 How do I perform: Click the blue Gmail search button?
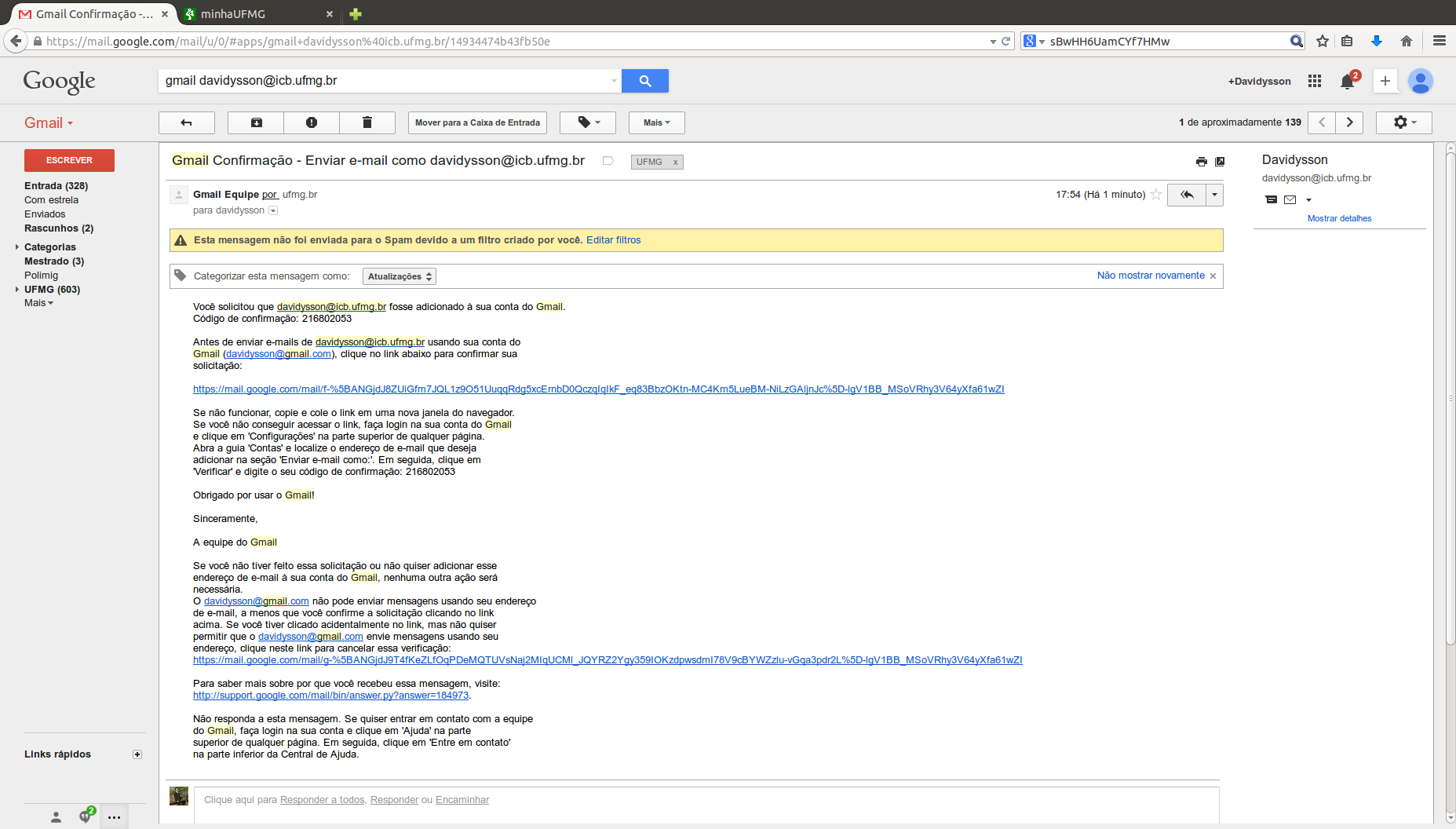(645, 81)
